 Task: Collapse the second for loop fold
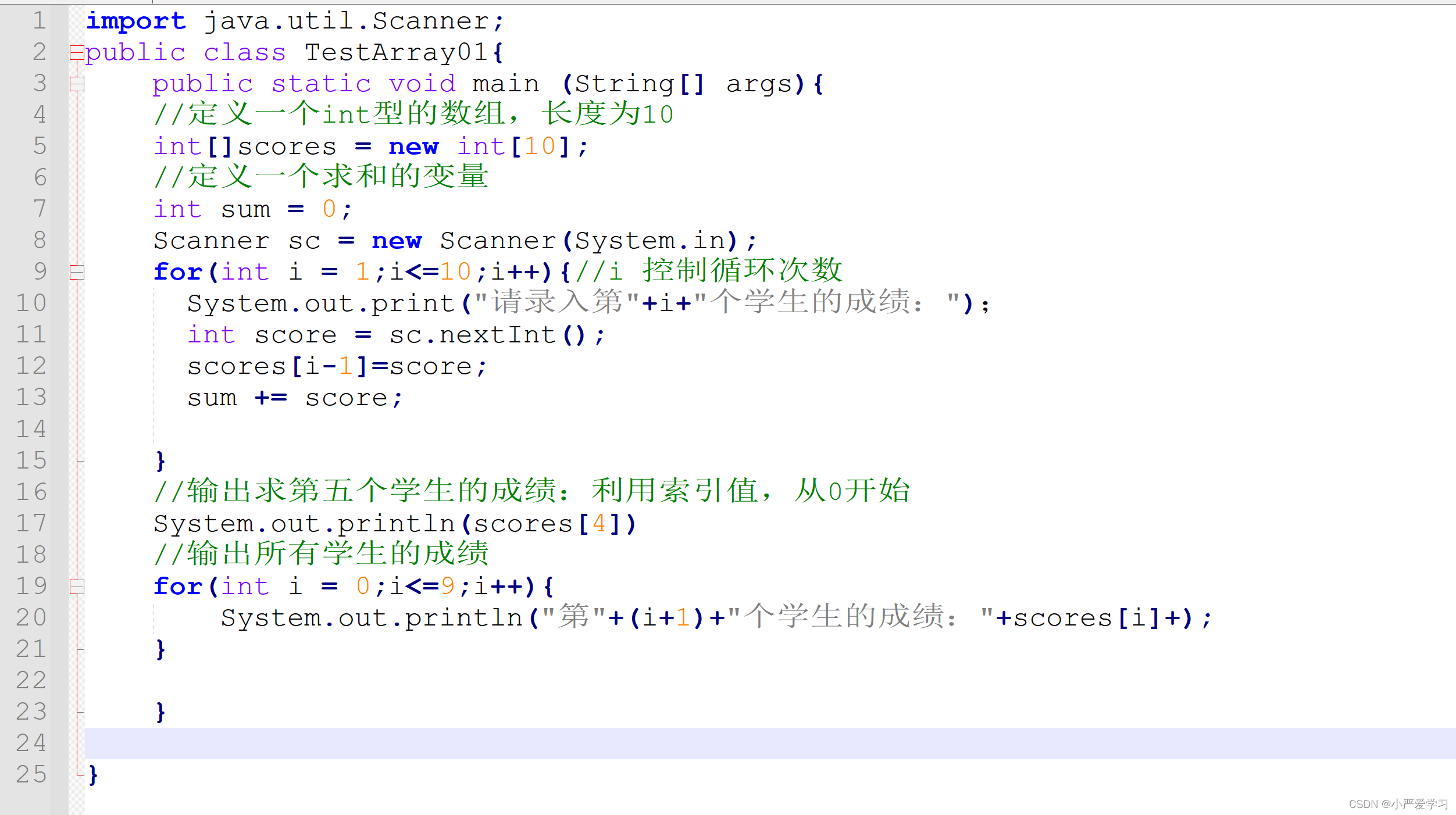[77, 587]
